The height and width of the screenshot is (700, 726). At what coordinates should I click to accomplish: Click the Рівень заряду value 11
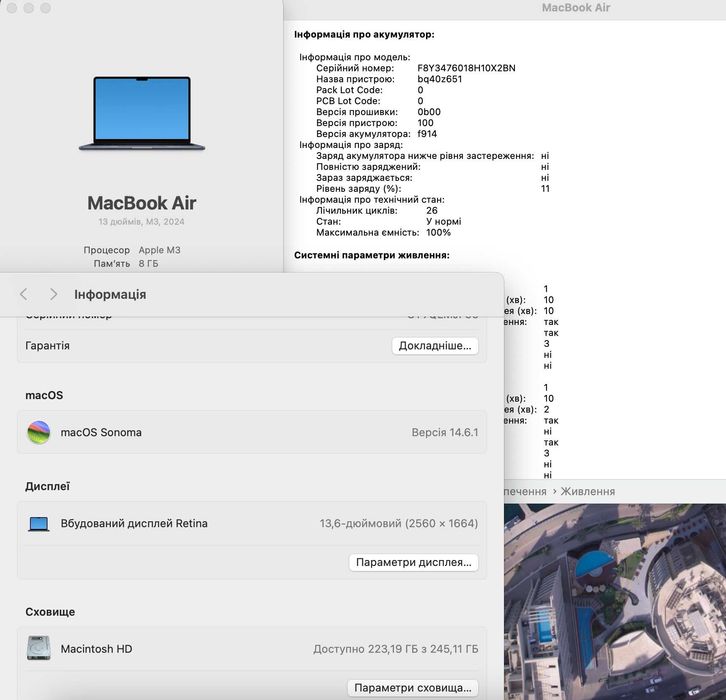pos(545,188)
